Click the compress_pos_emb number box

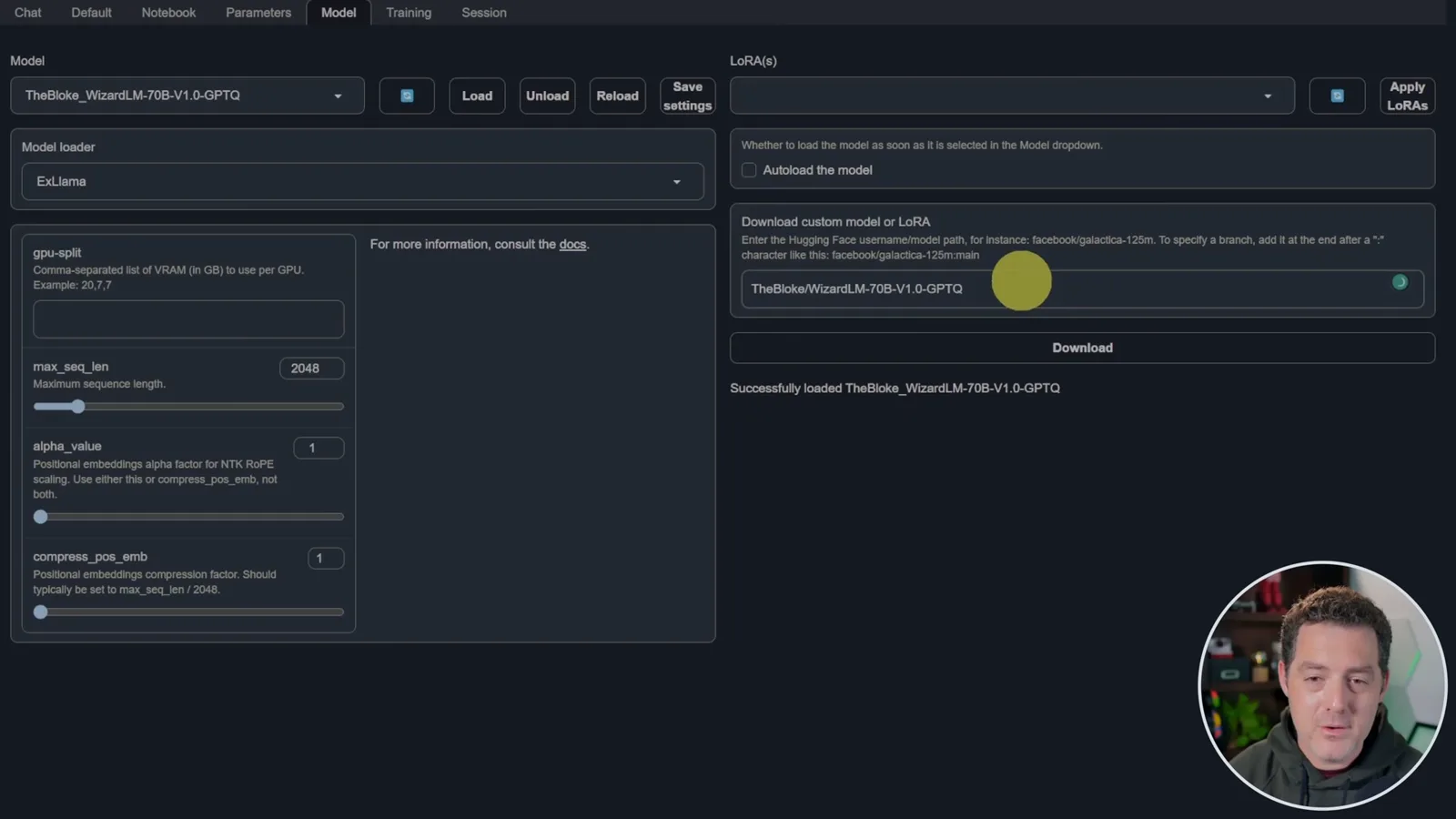coord(326,559)
